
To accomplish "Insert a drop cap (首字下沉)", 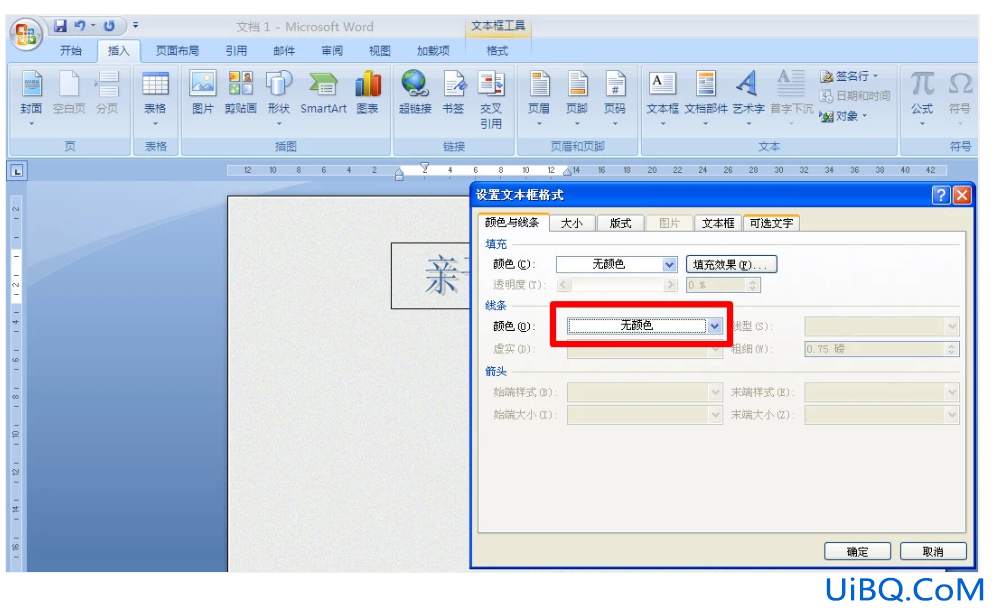I will [791, 98].
